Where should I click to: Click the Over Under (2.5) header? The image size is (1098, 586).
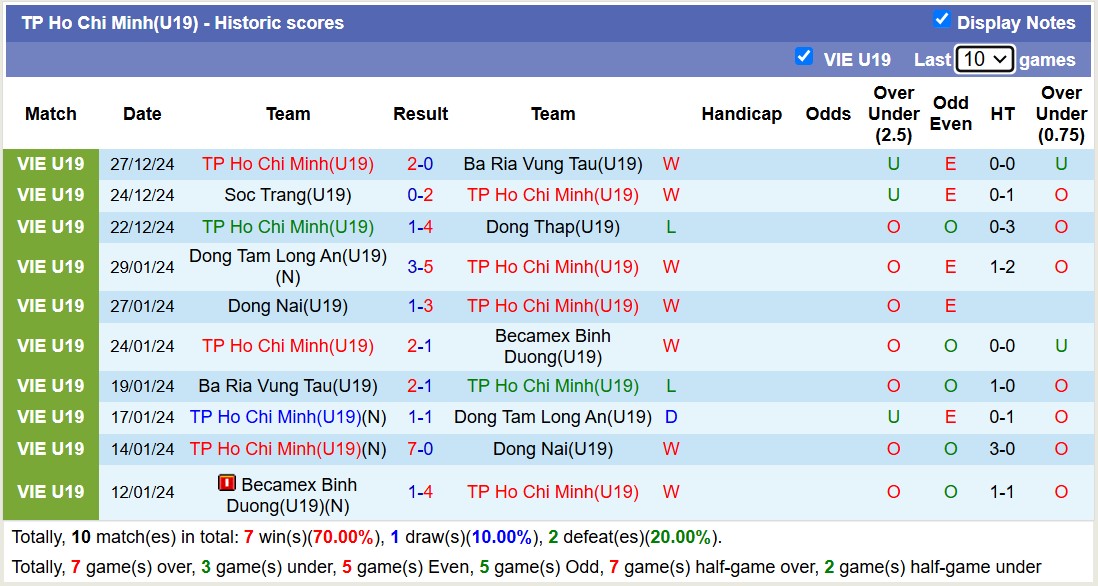pyautogui.click(x=892, y=114)
